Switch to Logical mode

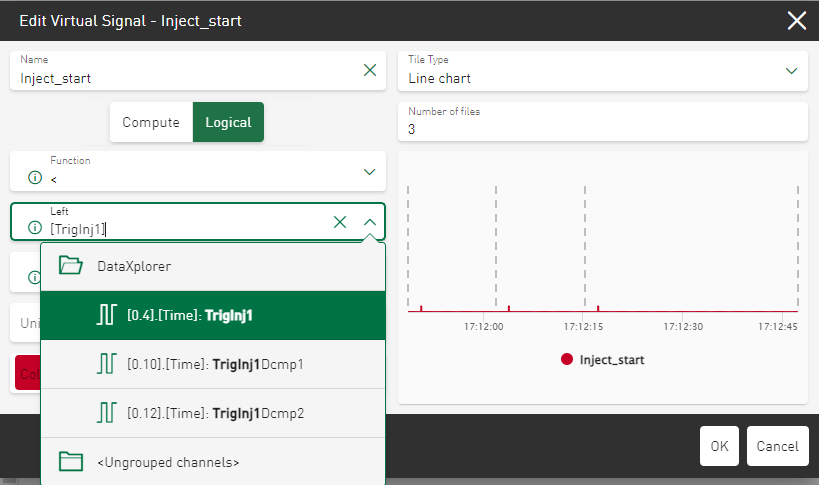click(228, 122)
